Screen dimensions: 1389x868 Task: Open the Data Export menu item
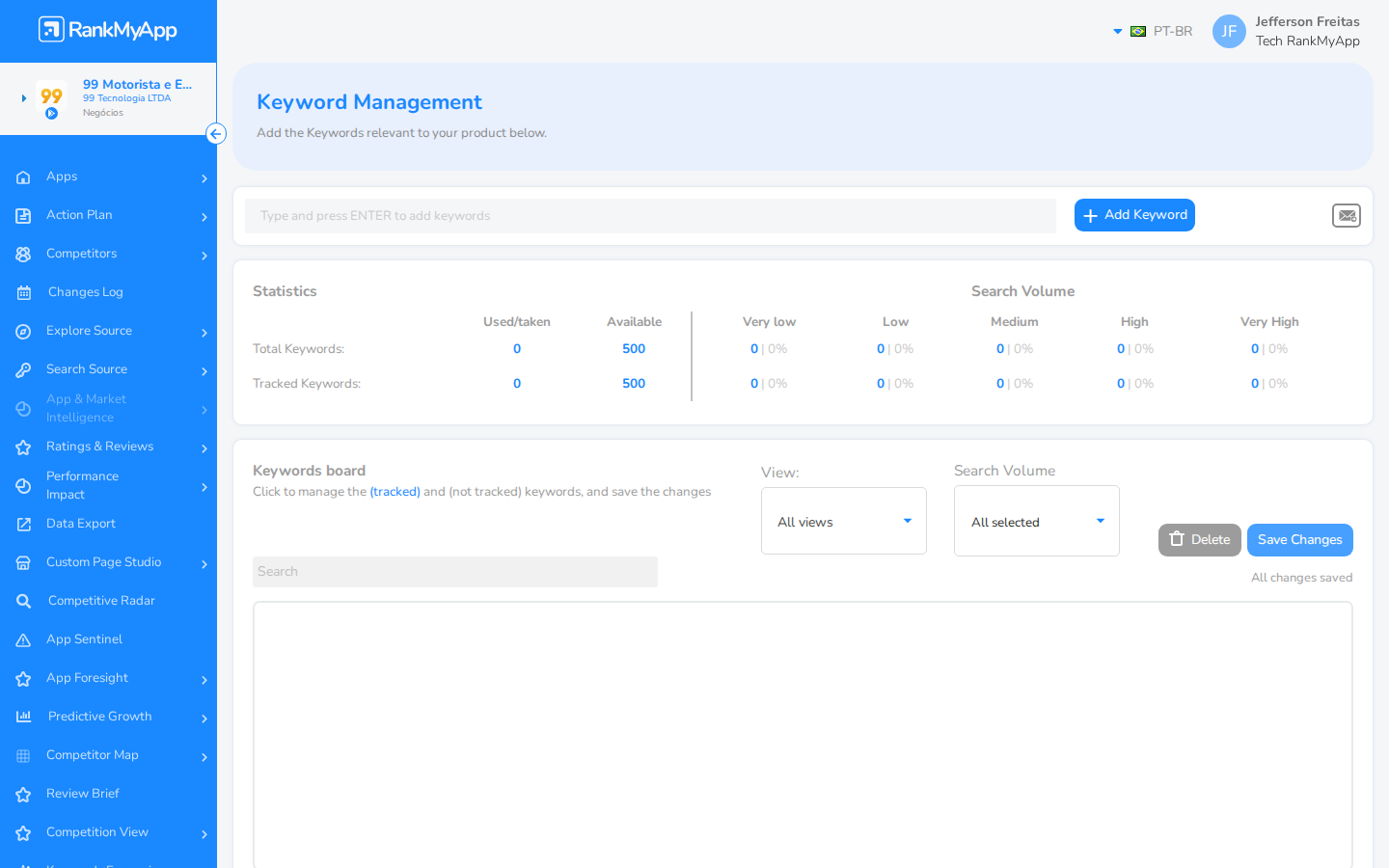tap(81, 524)
